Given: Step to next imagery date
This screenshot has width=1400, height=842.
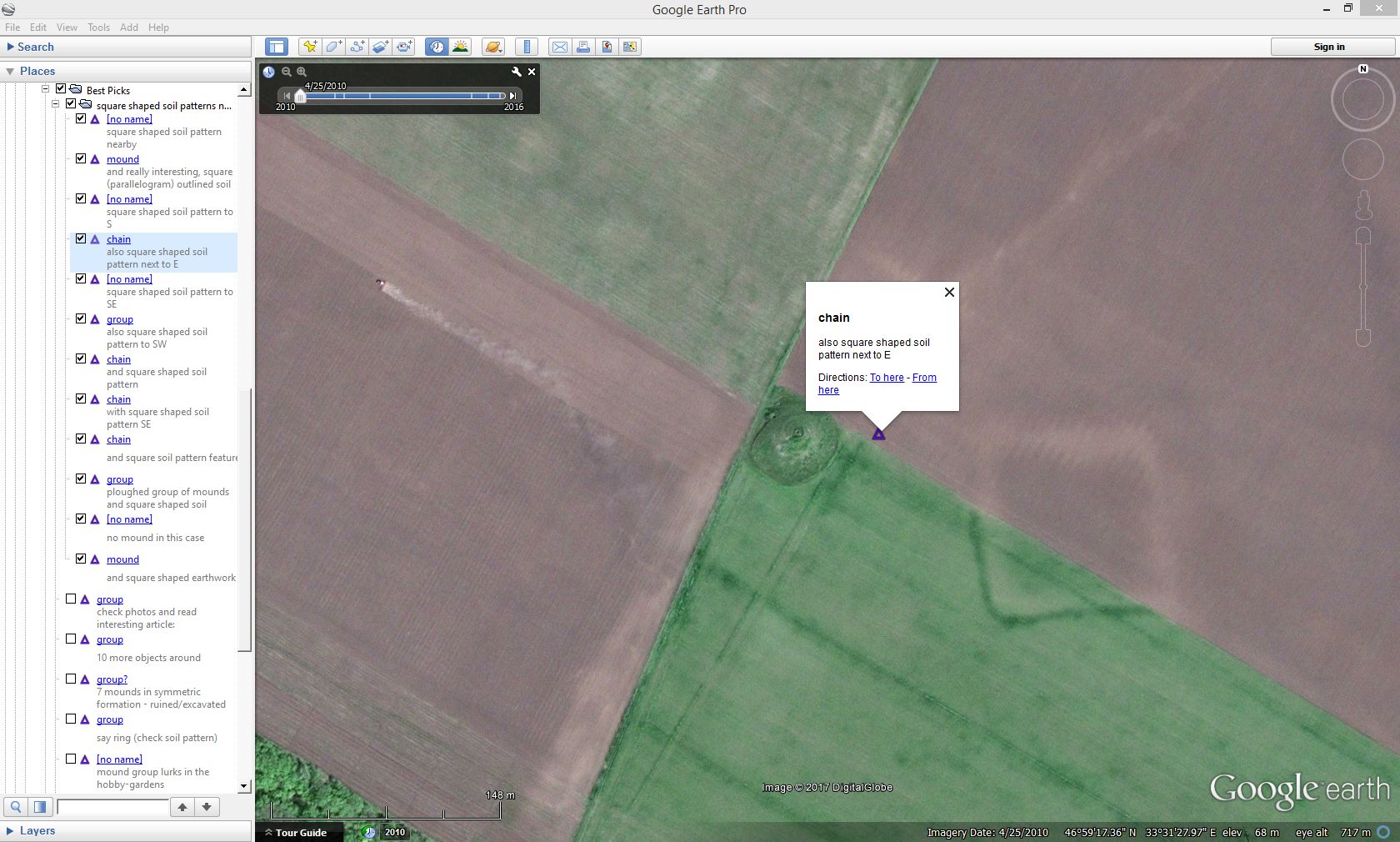Looking at the screenshot, I should coord(512,96).
